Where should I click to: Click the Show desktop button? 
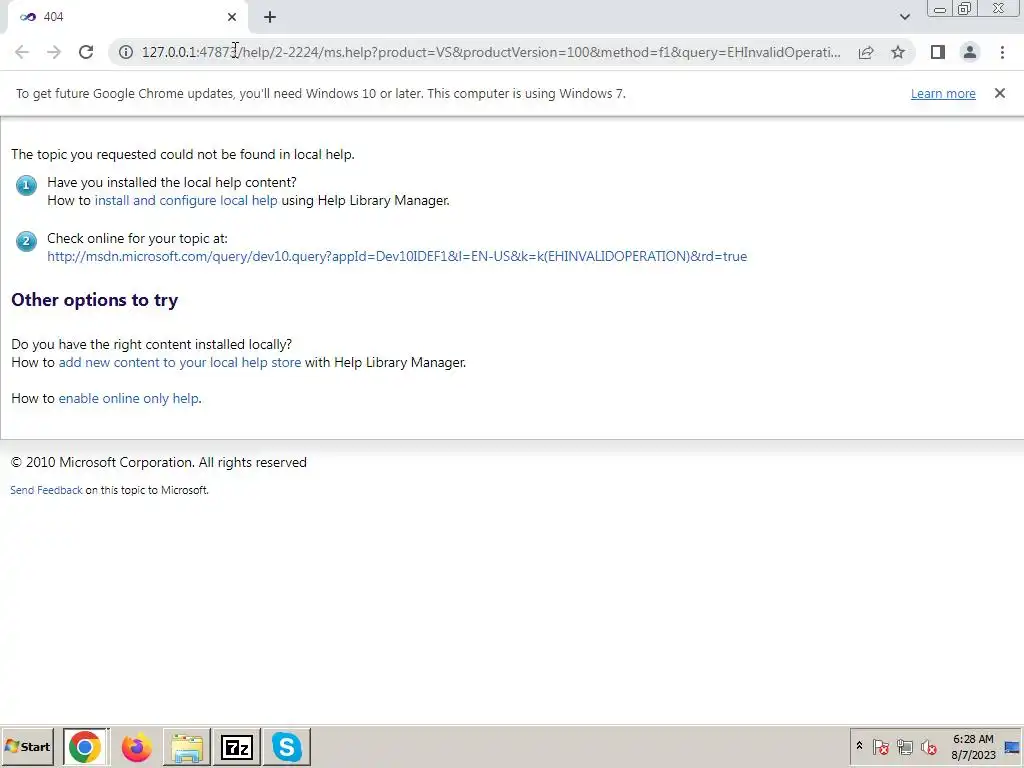pos(1014,747)
